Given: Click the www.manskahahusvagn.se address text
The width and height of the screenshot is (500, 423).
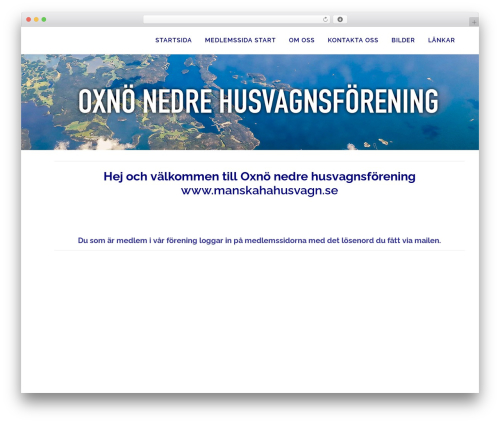Looking at the screenshot, I should [x=259, y=191].
